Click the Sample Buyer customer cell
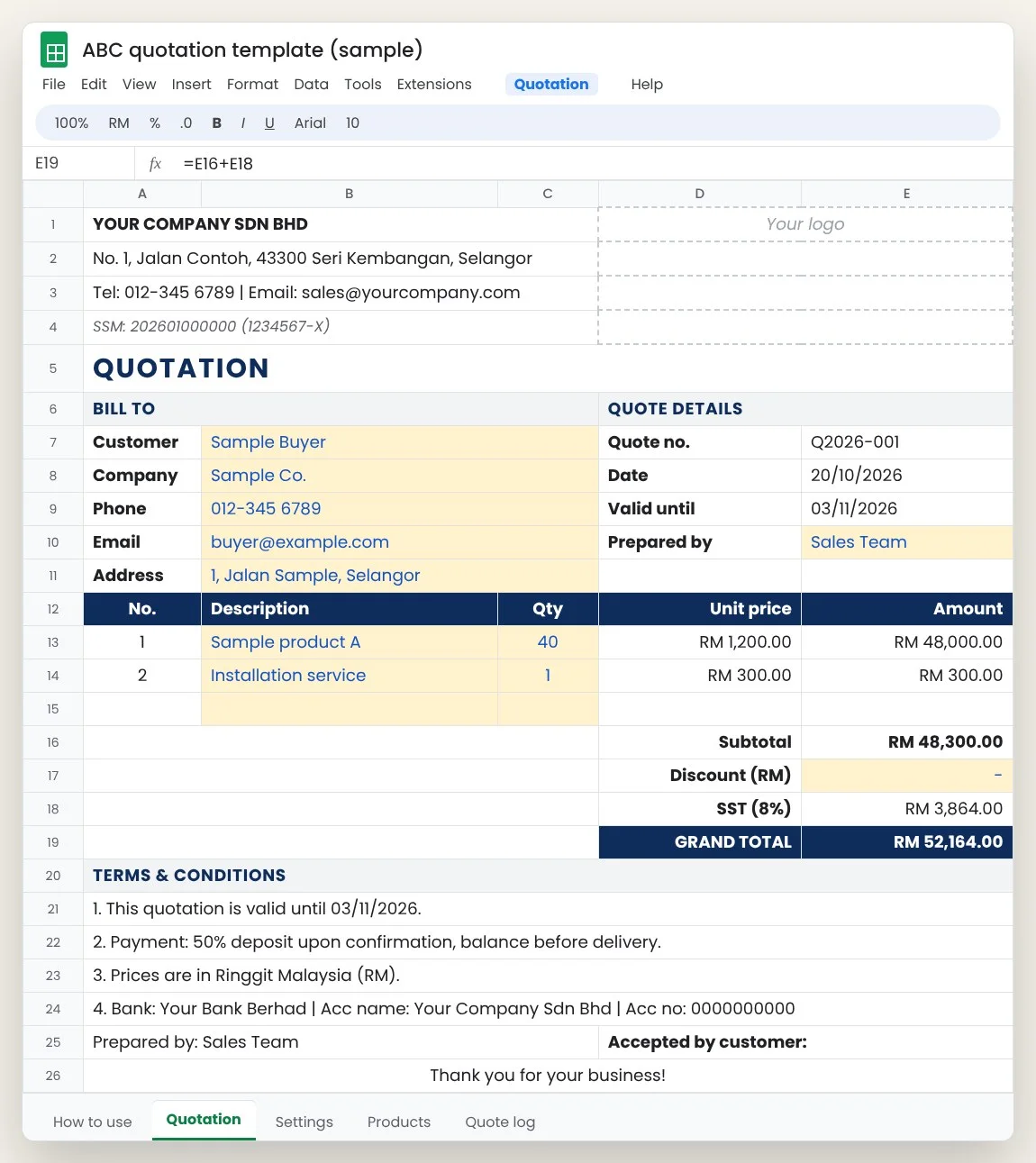The height and width of the screenshot is (1163, 1036). 400,442
